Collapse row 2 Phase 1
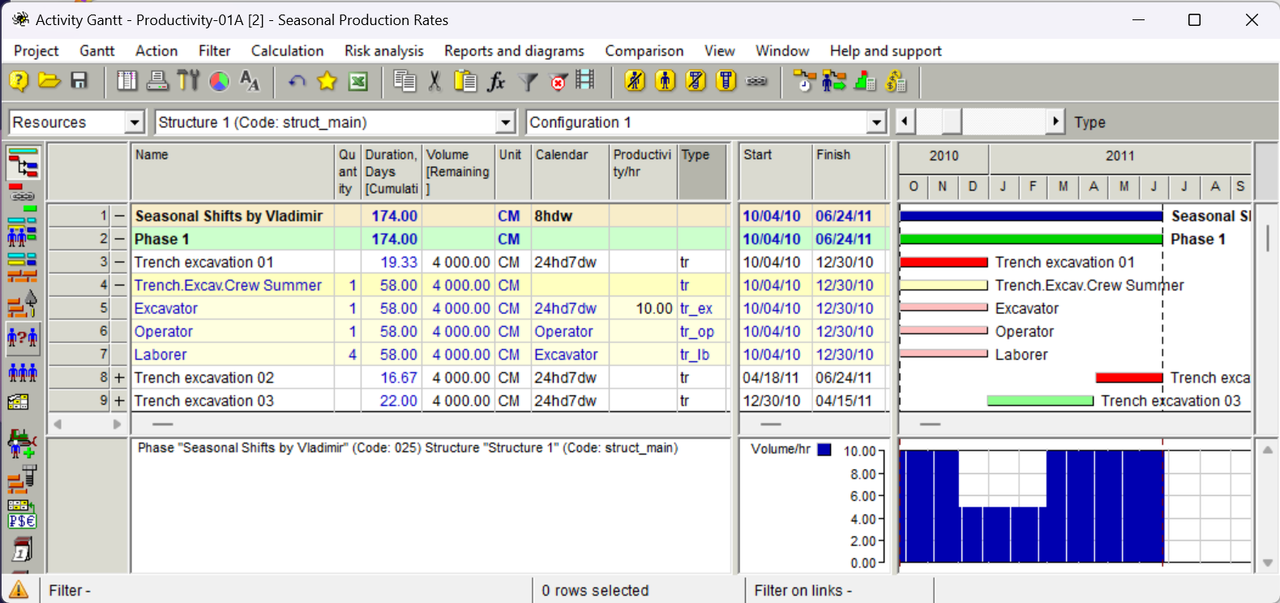This screenshot has width=1280, height=603. [120, 239]
